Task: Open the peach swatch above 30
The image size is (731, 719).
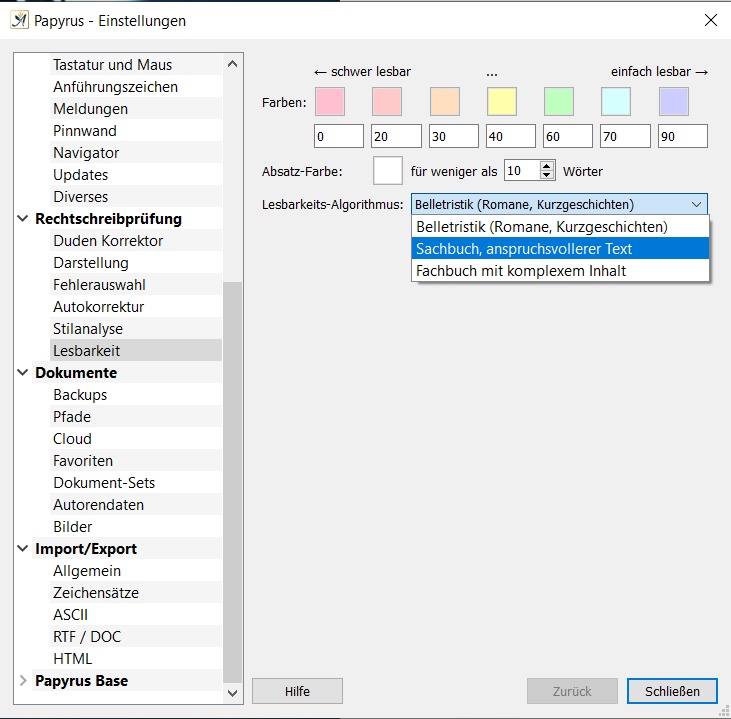Action: (x=445, y=101)
